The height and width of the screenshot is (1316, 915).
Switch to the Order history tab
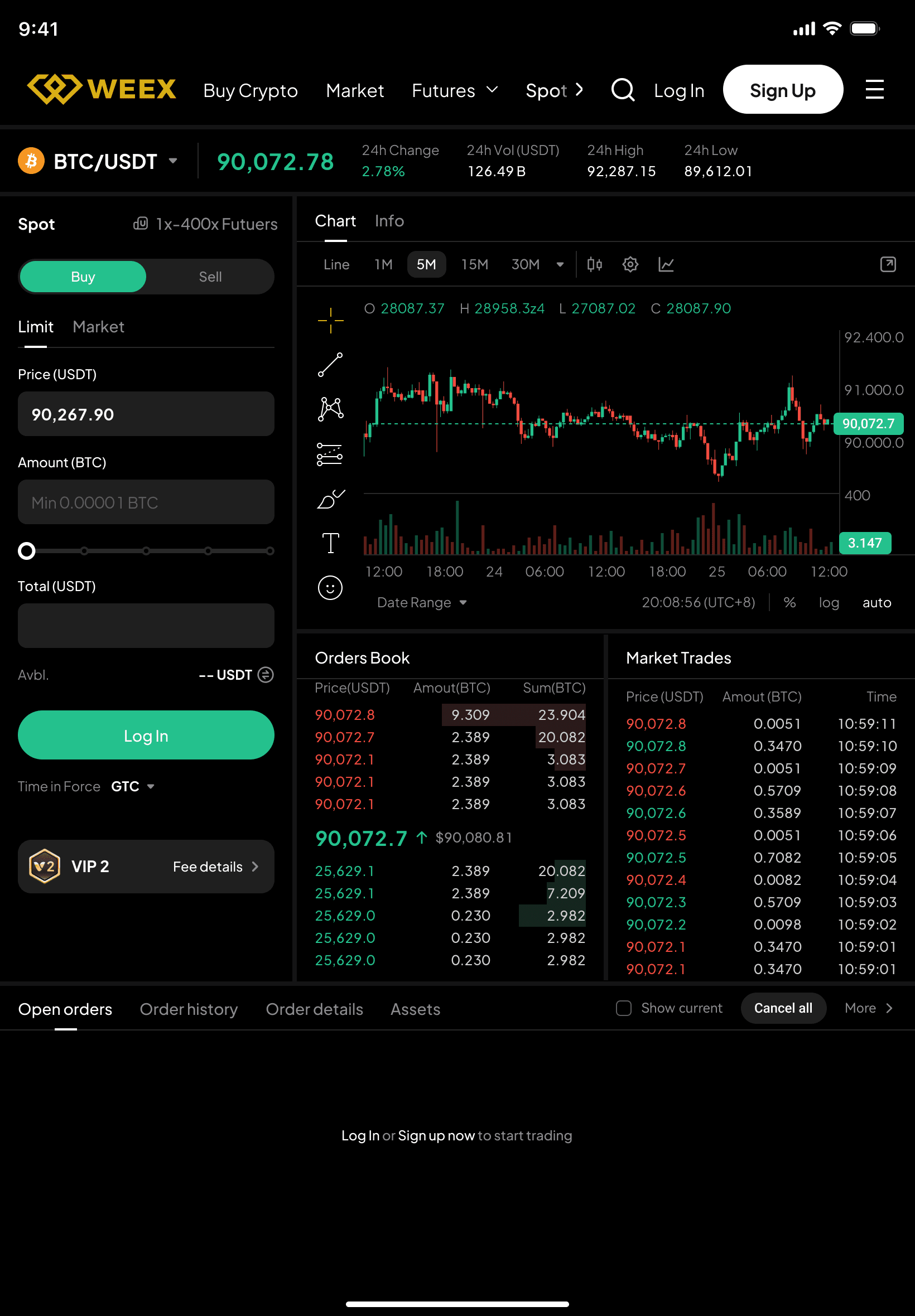click(189, 1009)
